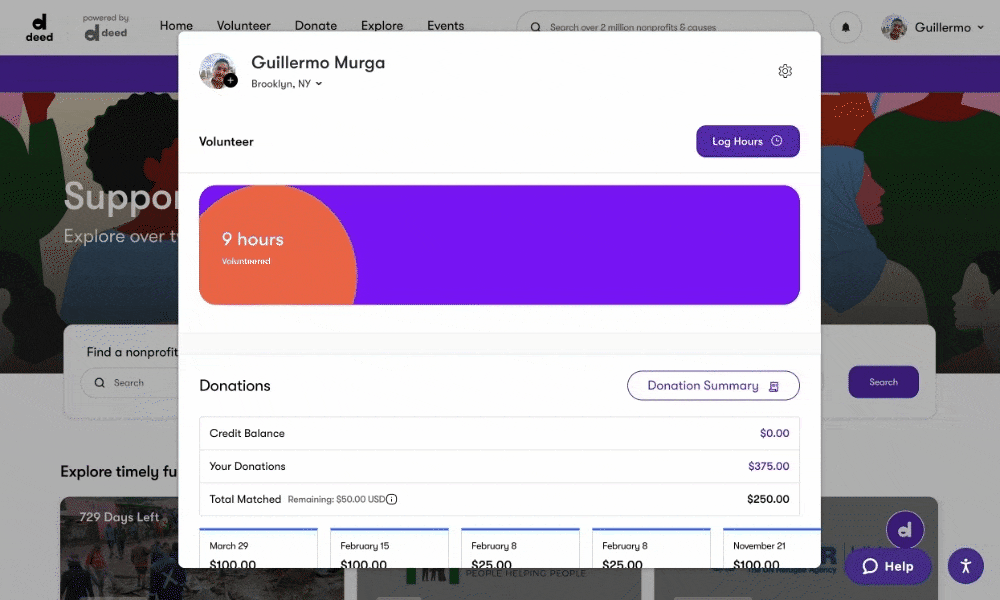This screenshot has height=600, width=1000.
Task: Click the round Deed floating button
Action: (905, 531)
